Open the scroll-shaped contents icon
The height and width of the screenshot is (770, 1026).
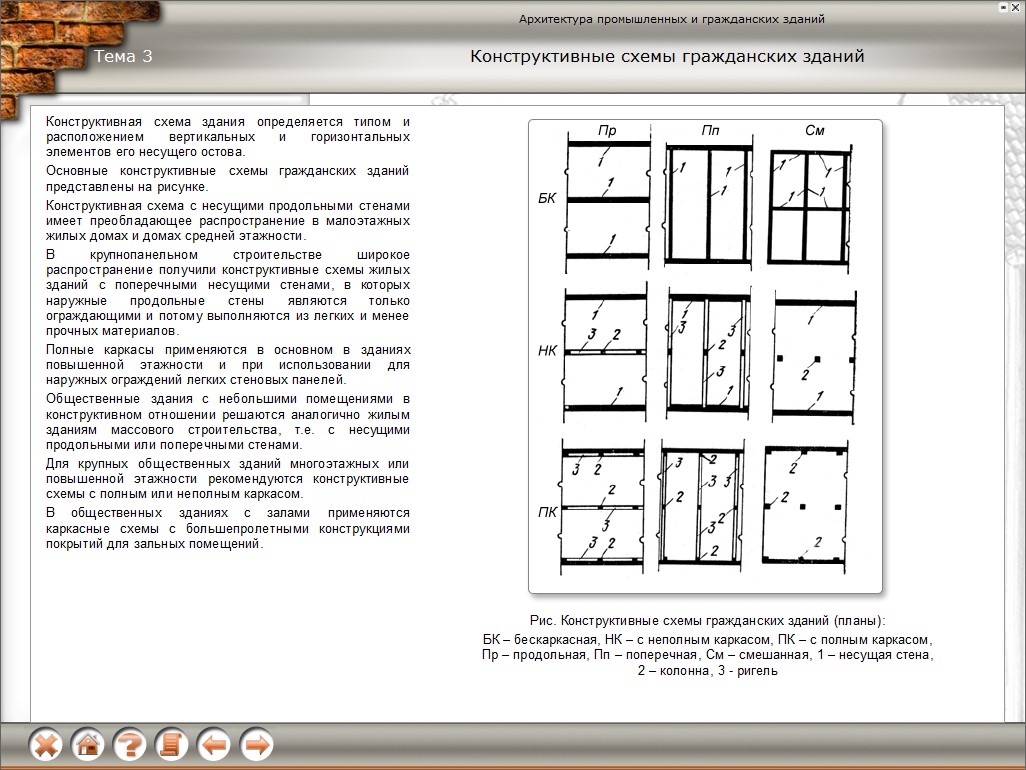[x=172, y=745]
